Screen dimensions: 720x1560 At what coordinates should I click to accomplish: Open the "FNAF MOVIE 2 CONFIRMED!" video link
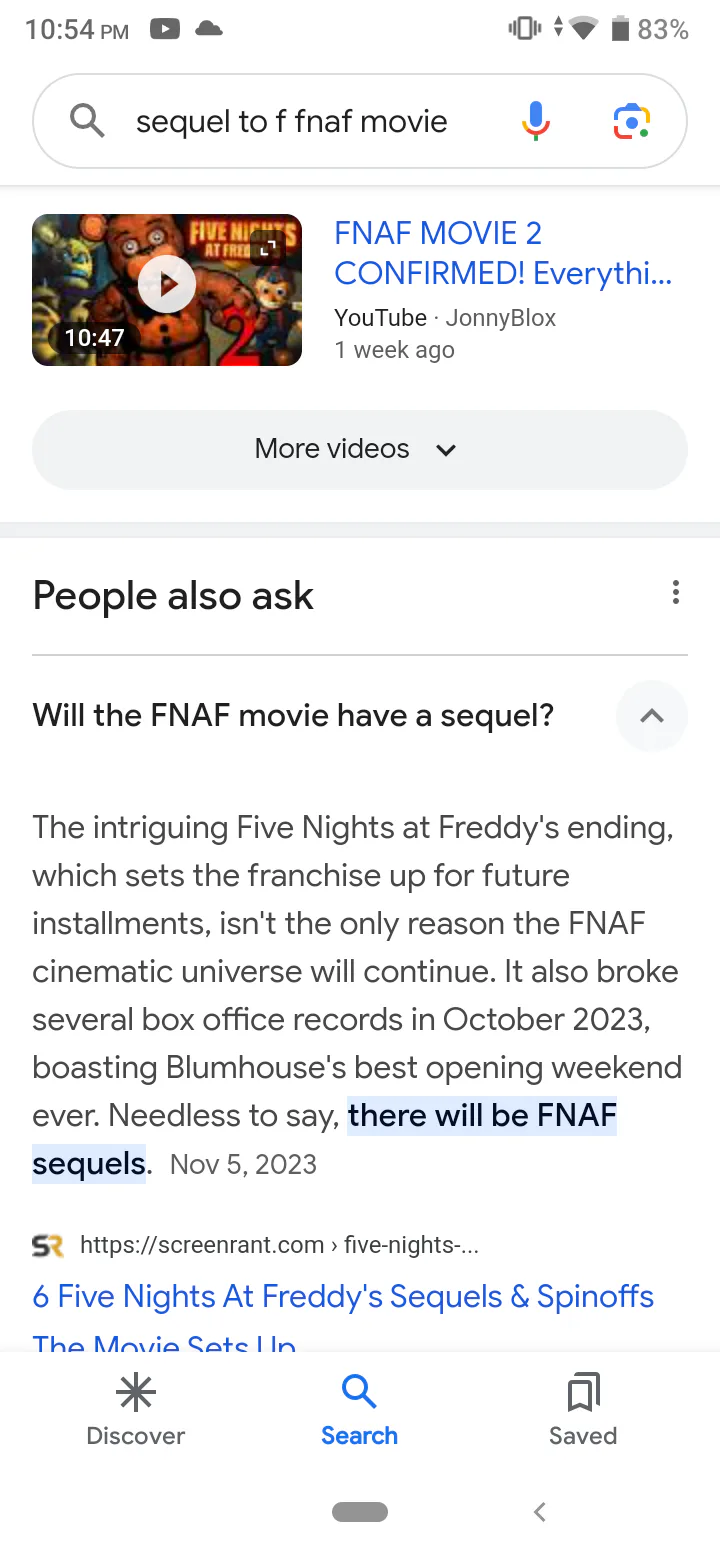(502, 253)
